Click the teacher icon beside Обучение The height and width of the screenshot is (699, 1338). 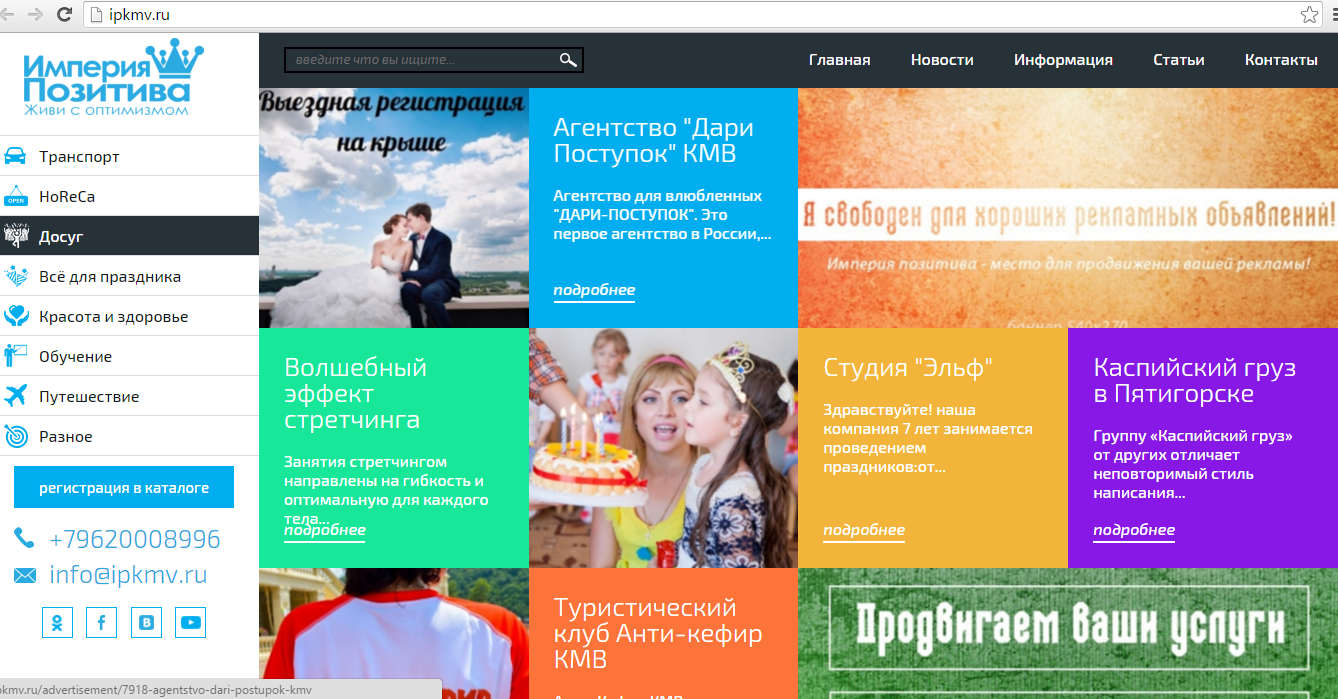pos(15,356)
